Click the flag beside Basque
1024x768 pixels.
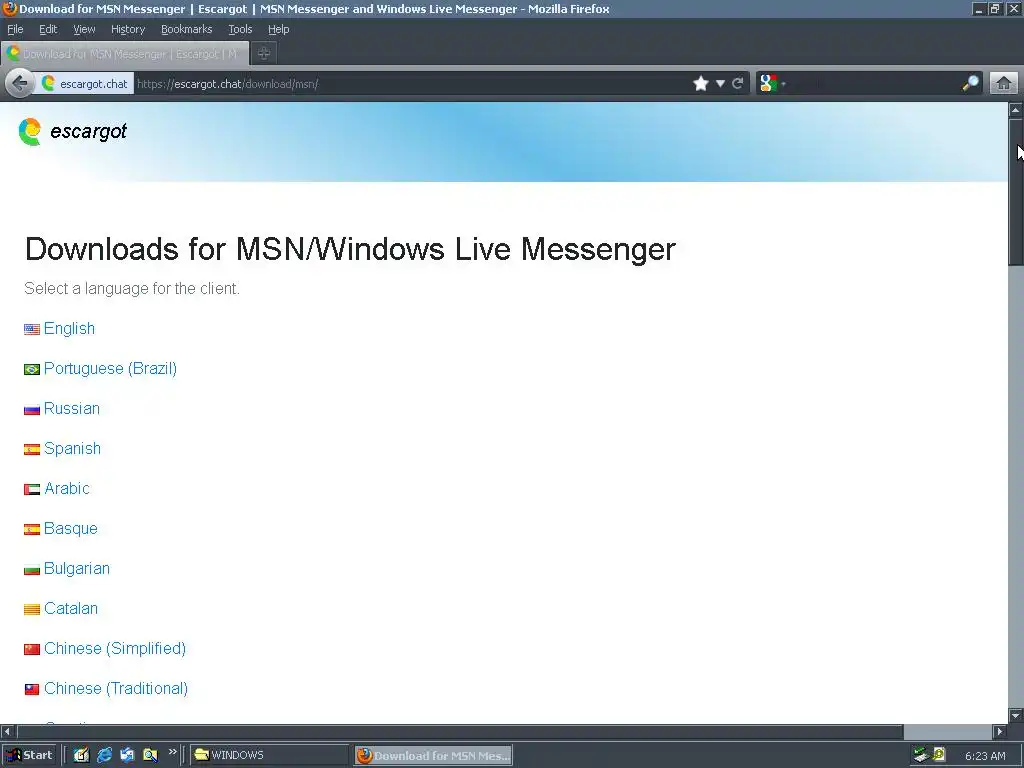pyautogui.click(x=32, y=530)
